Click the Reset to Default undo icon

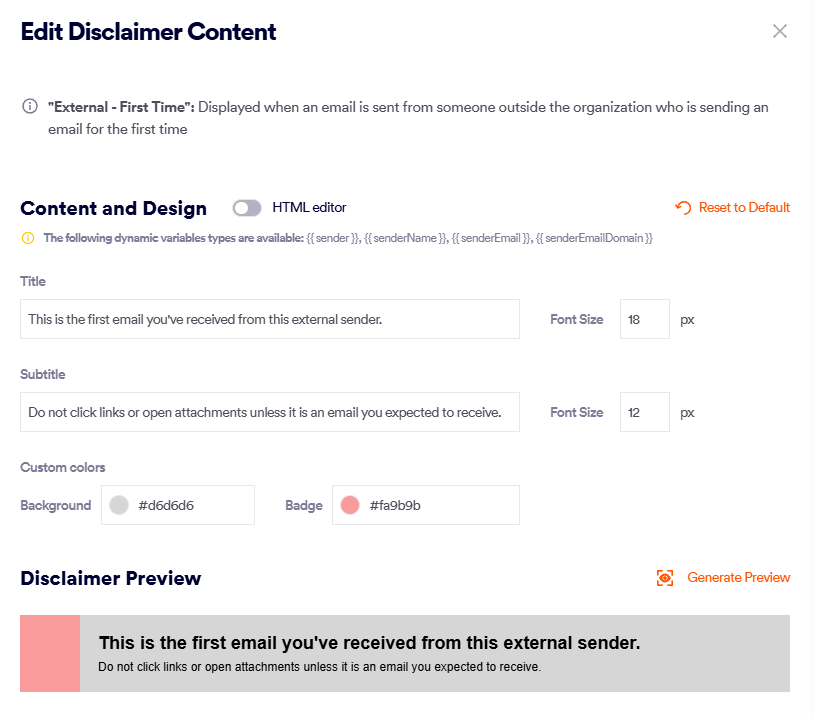coord(683,208)
